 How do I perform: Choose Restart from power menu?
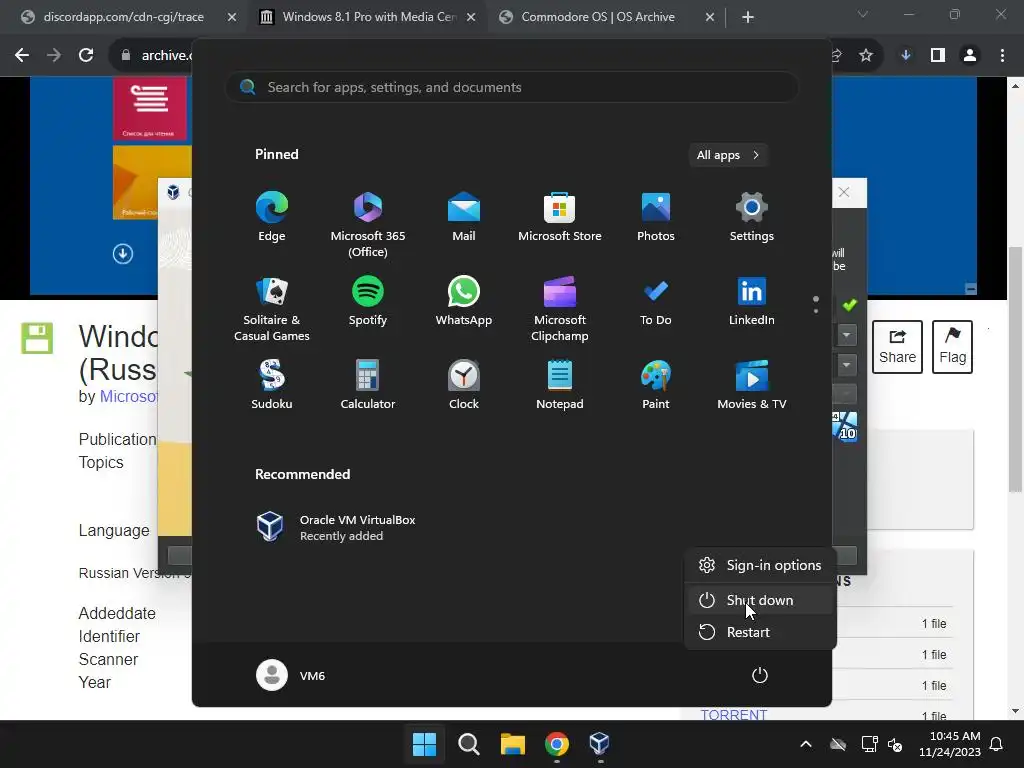(x=760, y=632)
